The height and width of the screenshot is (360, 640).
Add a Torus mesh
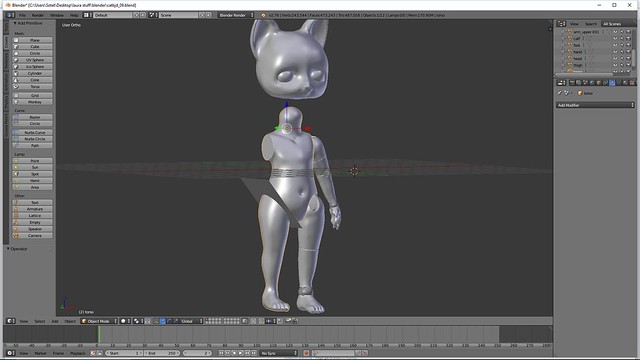[x=32, y=87]
